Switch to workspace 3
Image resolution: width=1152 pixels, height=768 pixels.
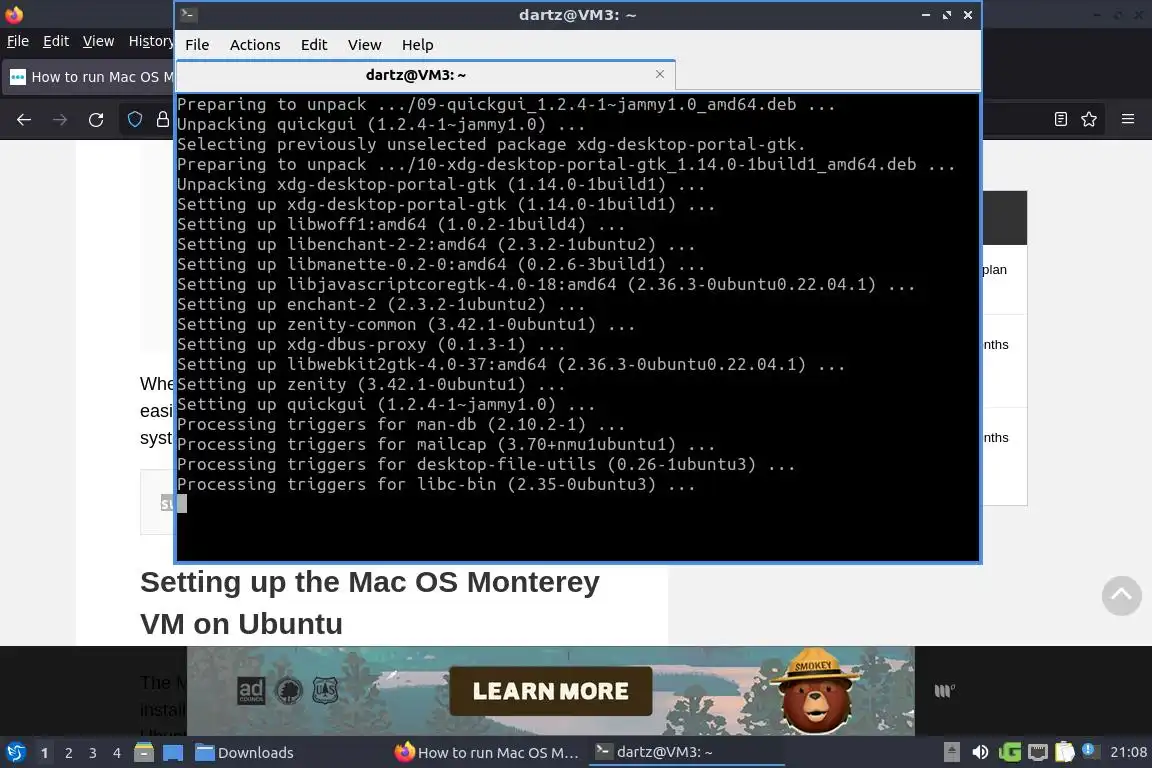tap(93, 753)
